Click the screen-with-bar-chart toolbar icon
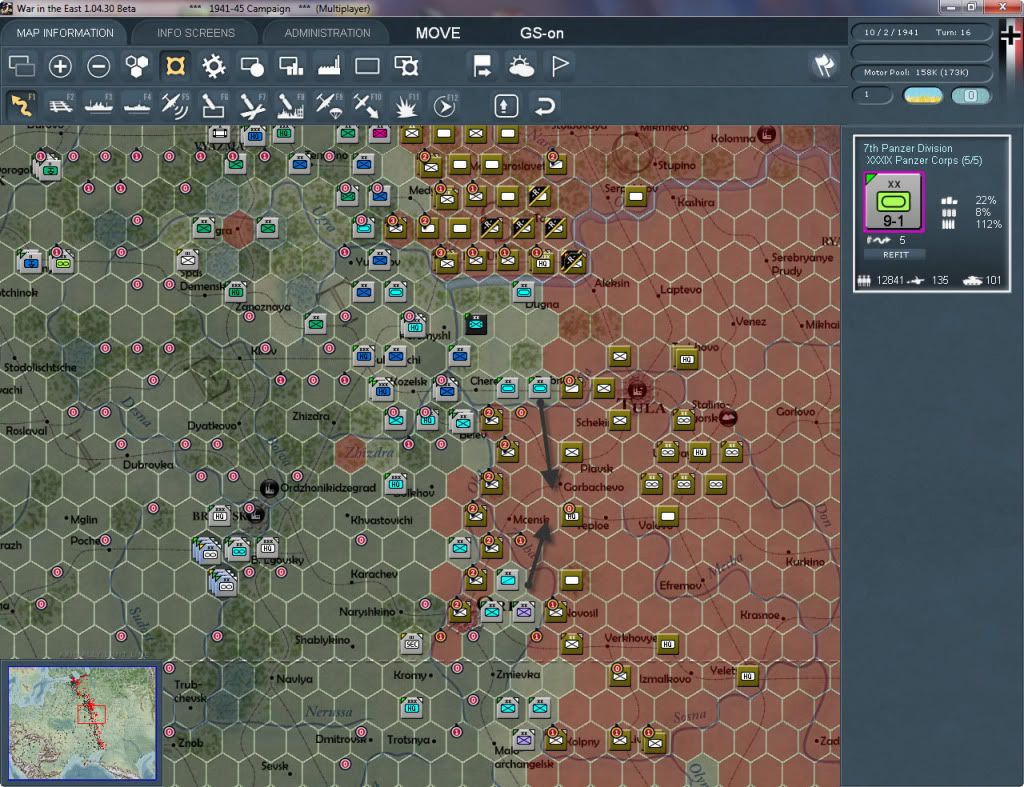Image resolution: width=1024 pixels, height=787 pixels. point(291,66)
